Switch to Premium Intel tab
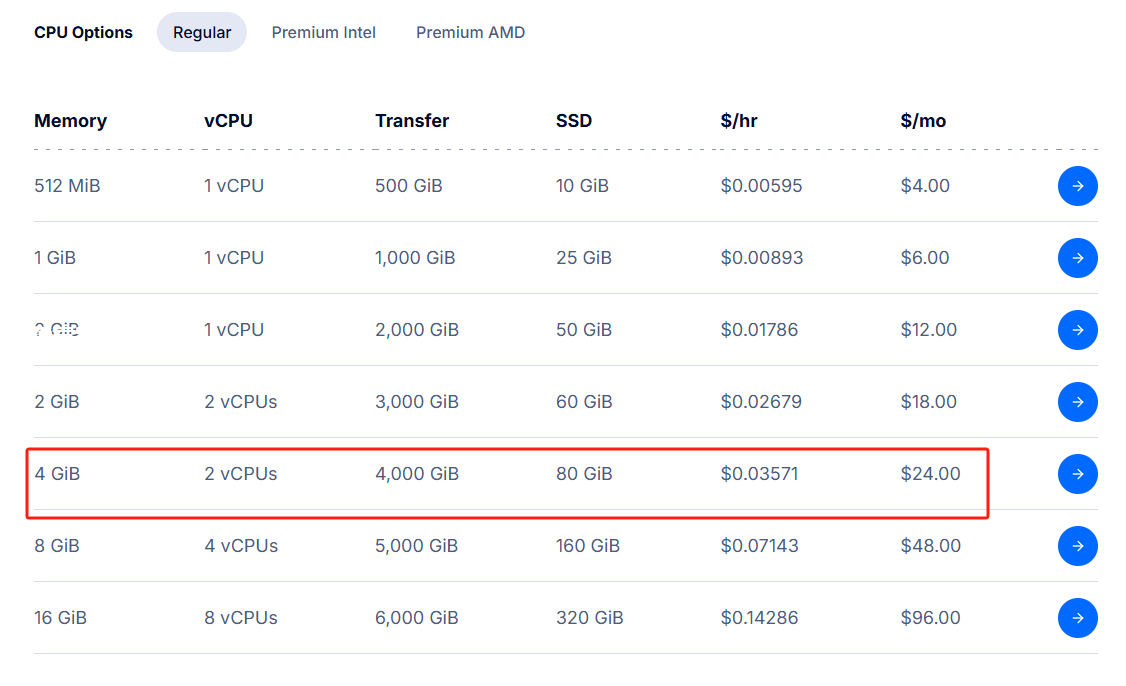Viewport: 1126px width, 686px height. (x=323, y=32)
